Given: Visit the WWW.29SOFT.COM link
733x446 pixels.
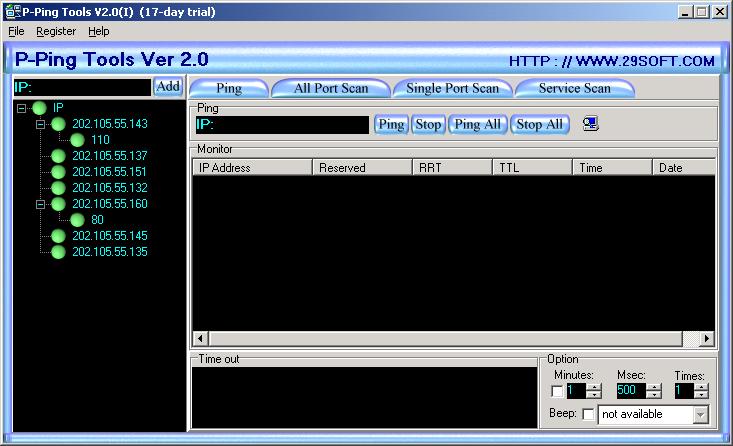Looking at the screenshot, I should pyautogui.click(x=611, y=61).
